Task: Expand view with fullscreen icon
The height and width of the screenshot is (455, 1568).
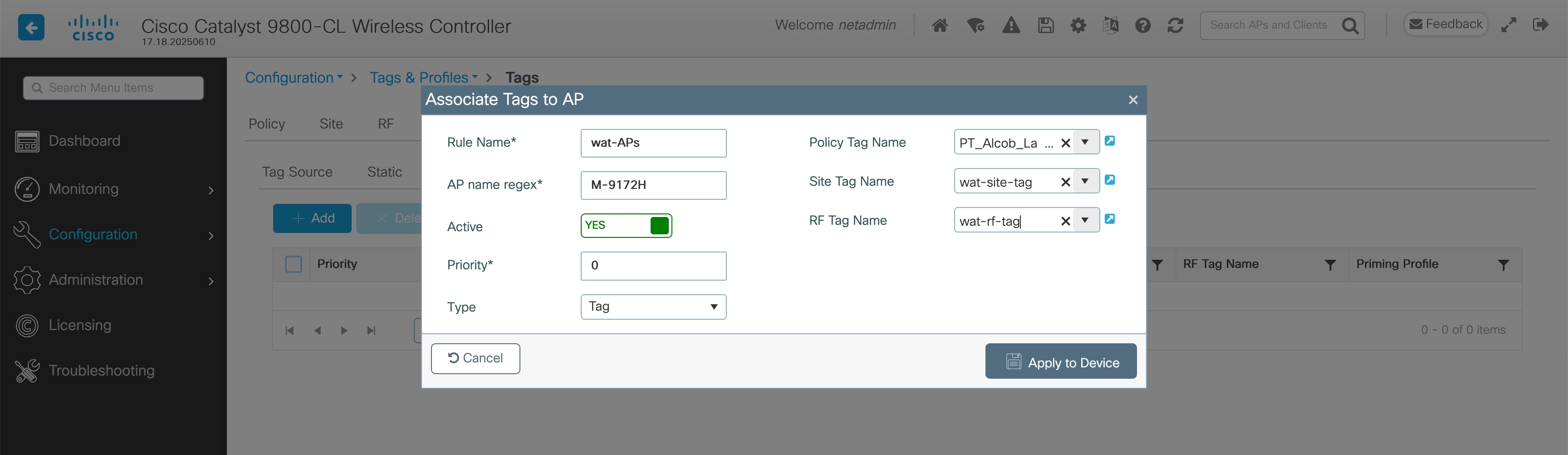Action: (1509, 25)
